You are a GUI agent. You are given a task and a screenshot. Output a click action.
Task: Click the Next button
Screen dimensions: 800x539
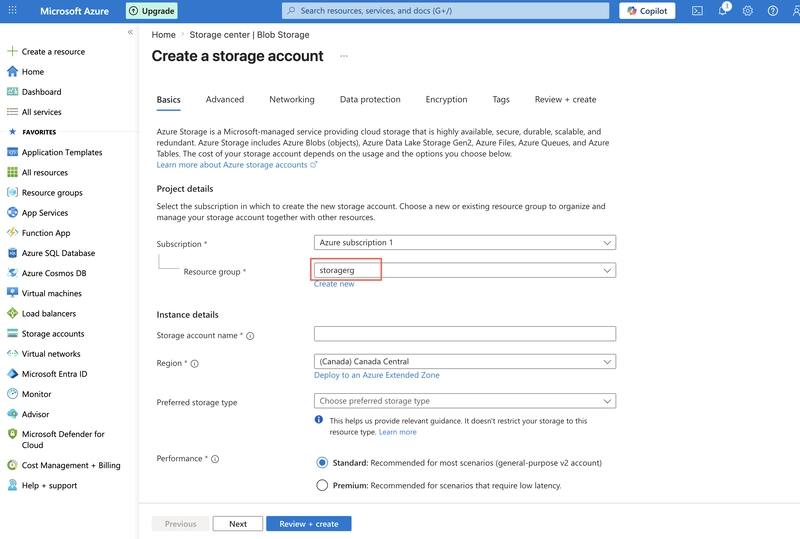pyautogui.click(x=238, y=524)
